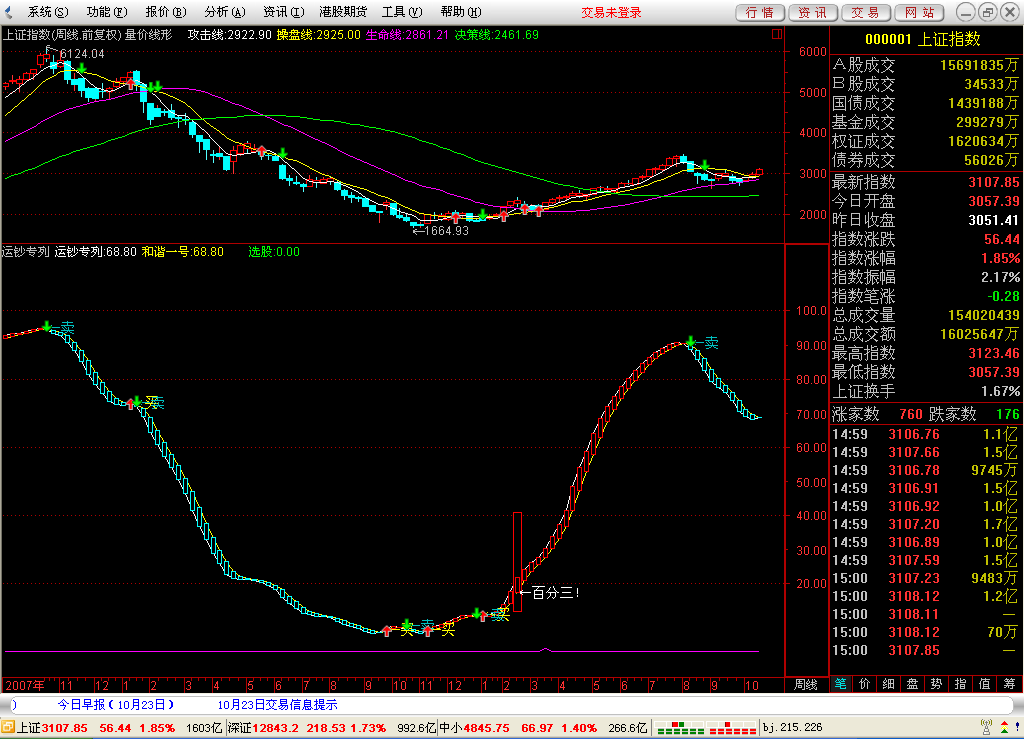Click the 操盘线:2925.00 indicator label

319,35
